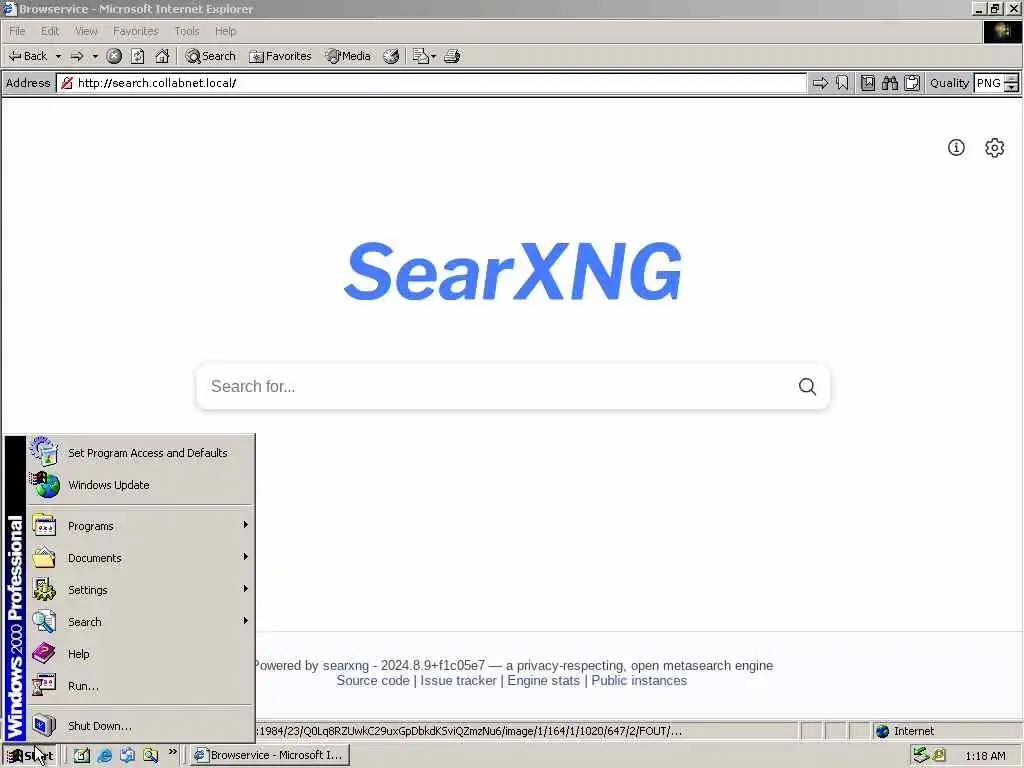Open the IE Search toolbar button

pos(210,56)
